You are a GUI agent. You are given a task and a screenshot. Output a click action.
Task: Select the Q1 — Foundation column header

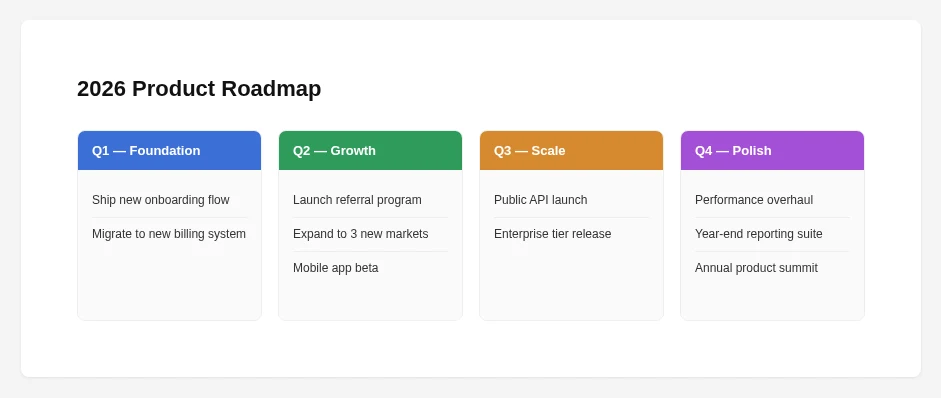click(x=169, y=151)
